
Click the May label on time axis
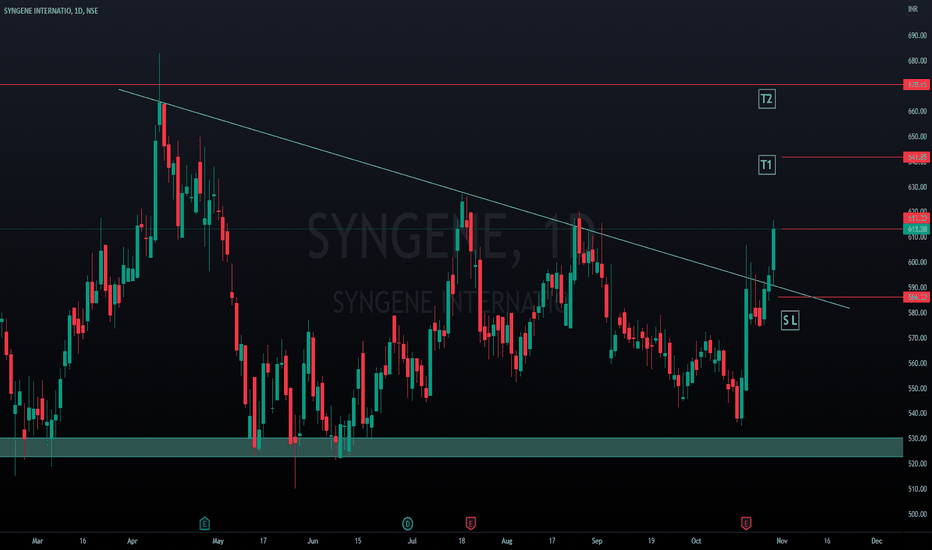(x=218, y=541)
